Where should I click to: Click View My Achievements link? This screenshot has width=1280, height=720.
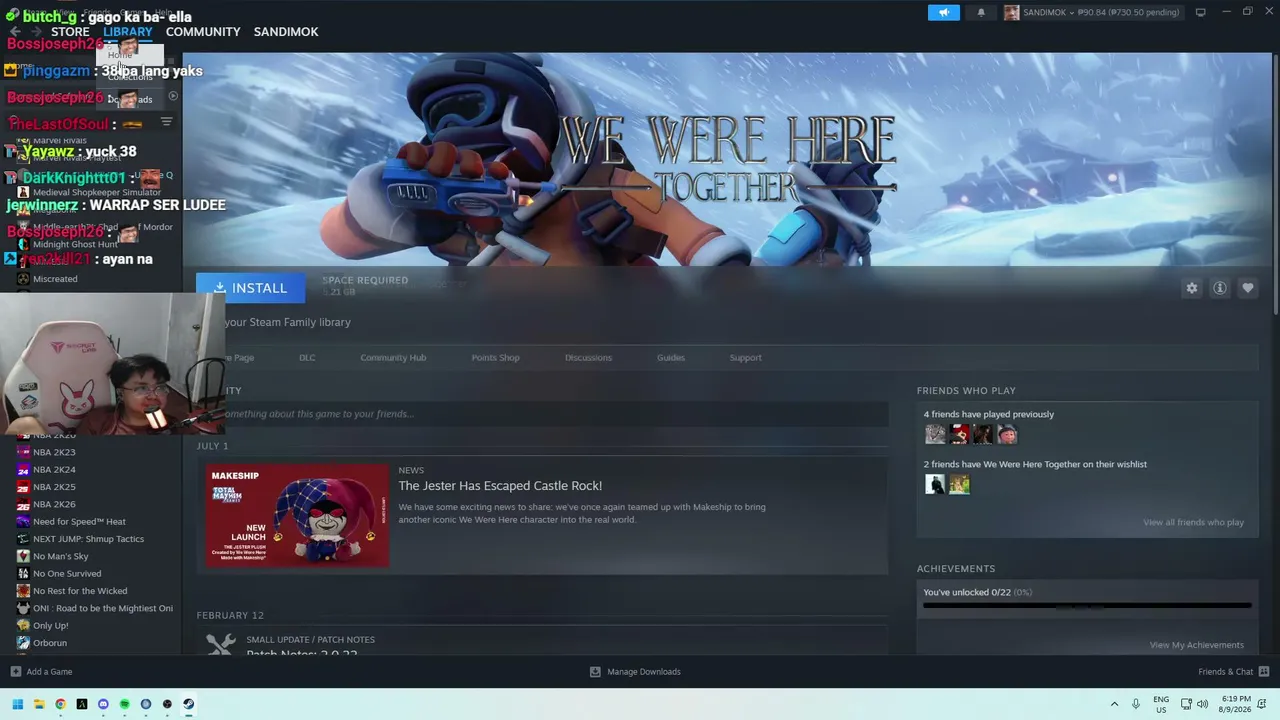(x=1196, y=645)
